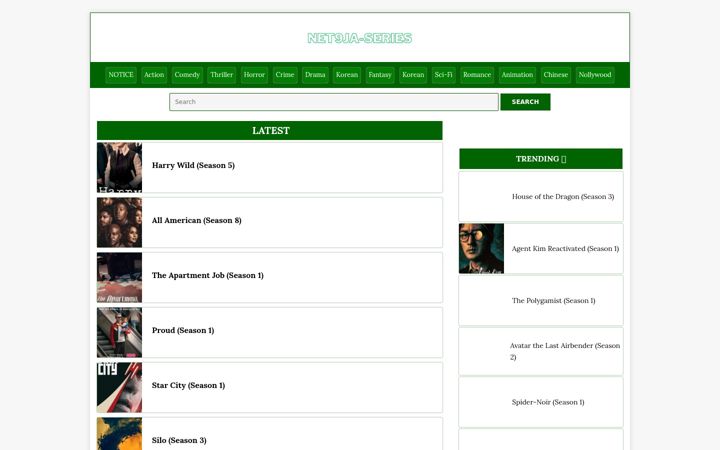Open Silo (Season 3) title
Screen dimensions: 720x450
[x=179, y=440]
